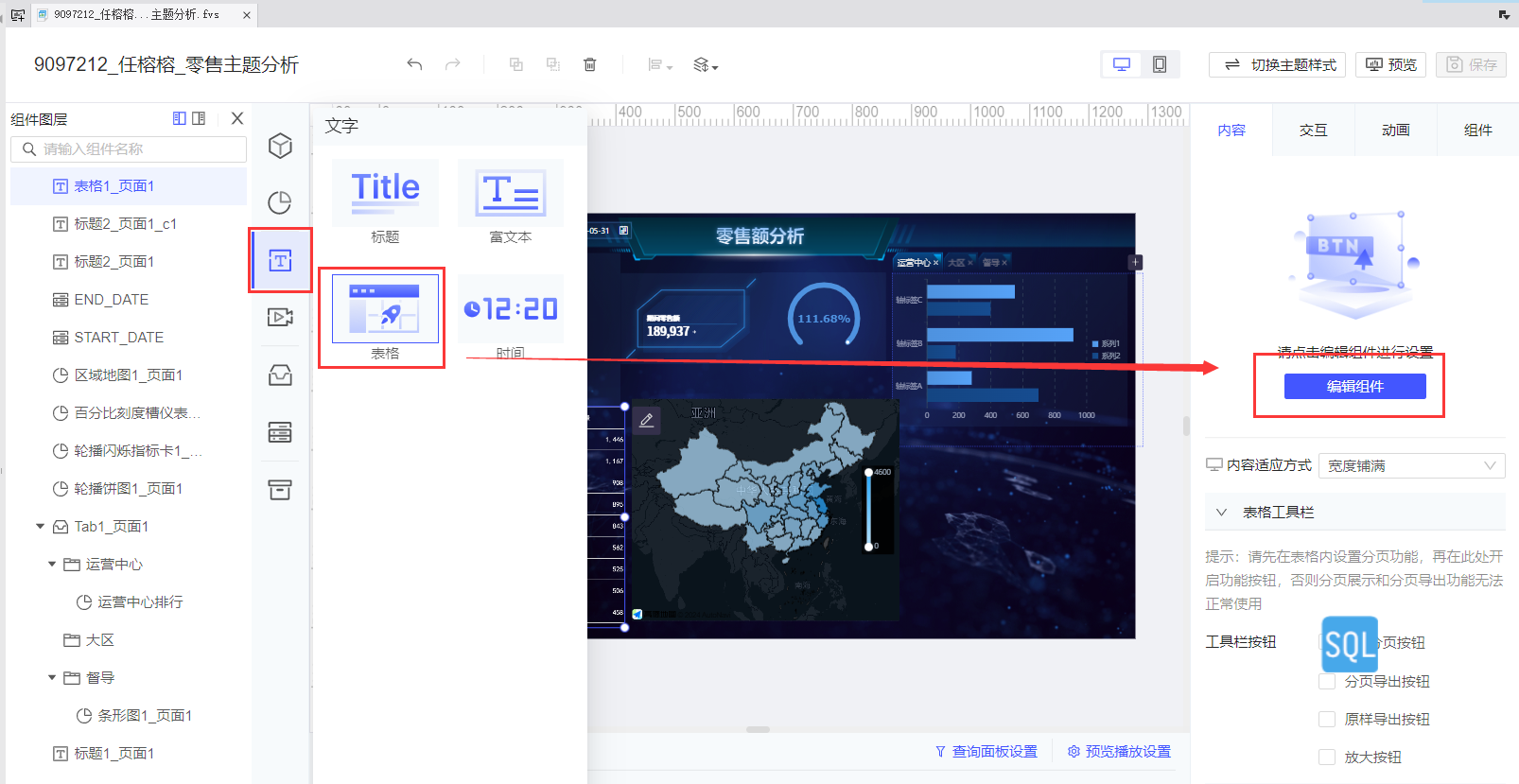Viewport: 1519px width, 784px height.
Task: Open the layer order dropdown
Action: [706, 64]
